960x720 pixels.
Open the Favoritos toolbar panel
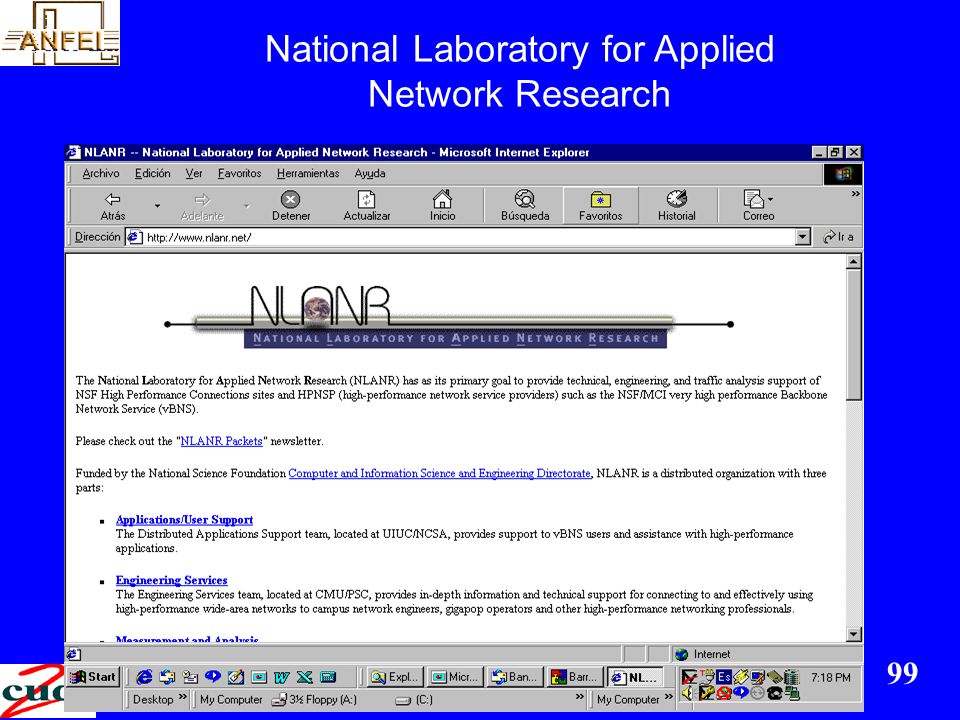[x=600, y=206]
